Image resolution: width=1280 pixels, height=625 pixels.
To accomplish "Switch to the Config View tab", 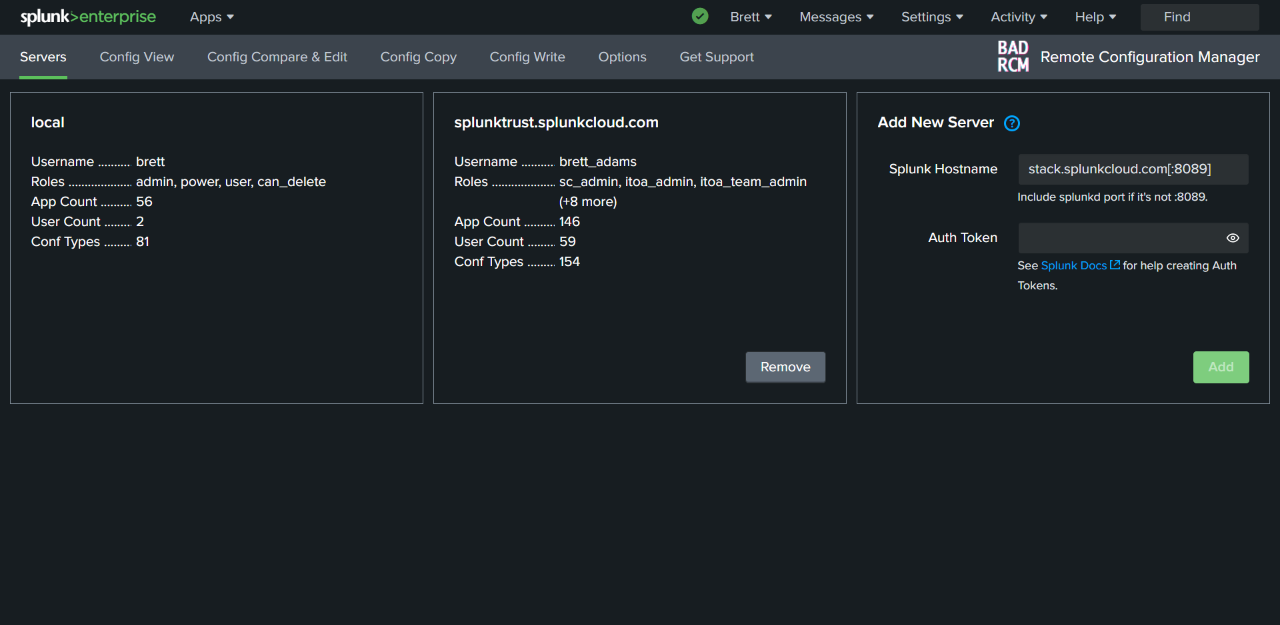I will point(137,57).
